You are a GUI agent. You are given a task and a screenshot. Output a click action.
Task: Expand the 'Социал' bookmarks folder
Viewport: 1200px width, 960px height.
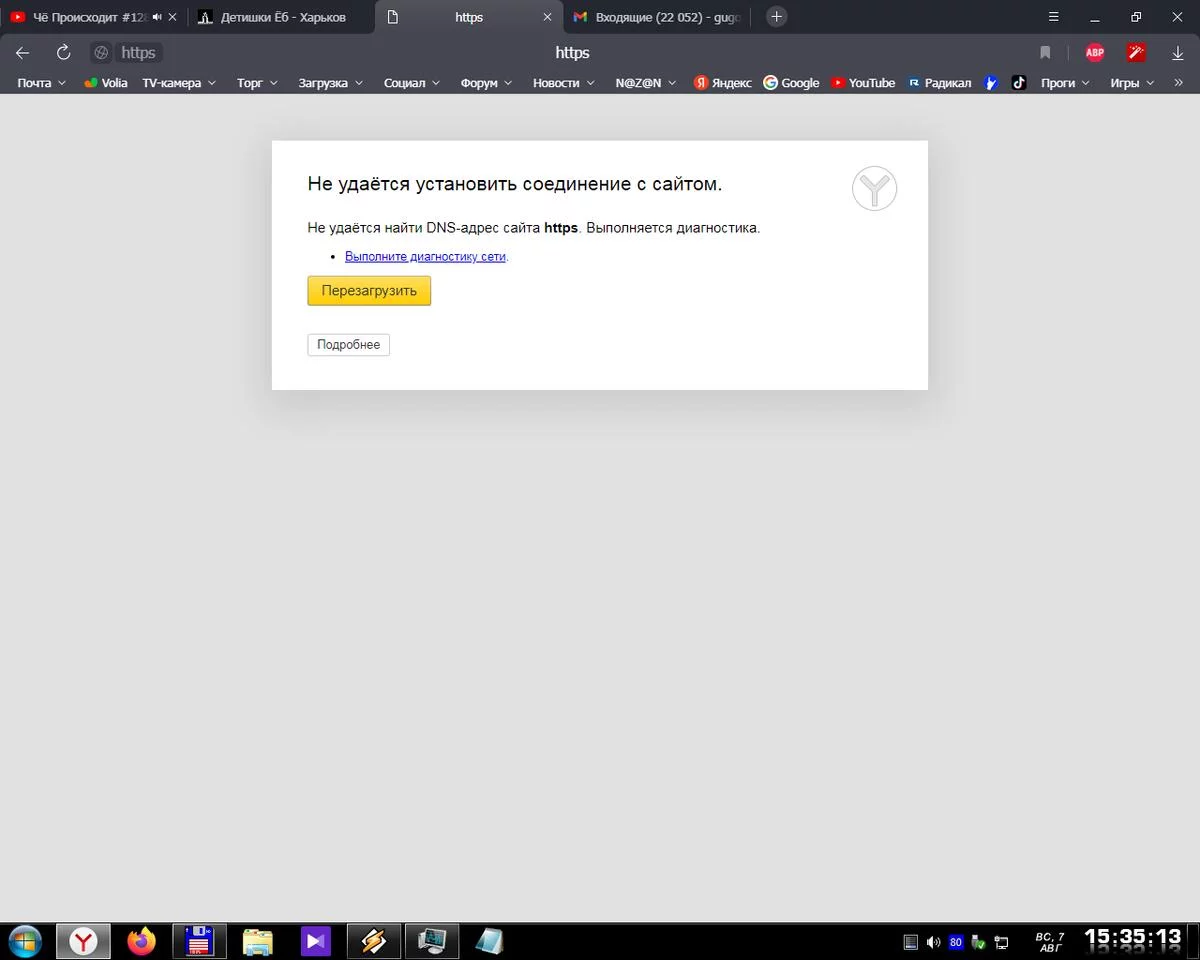pyautogui.click(x=412, y=83)
